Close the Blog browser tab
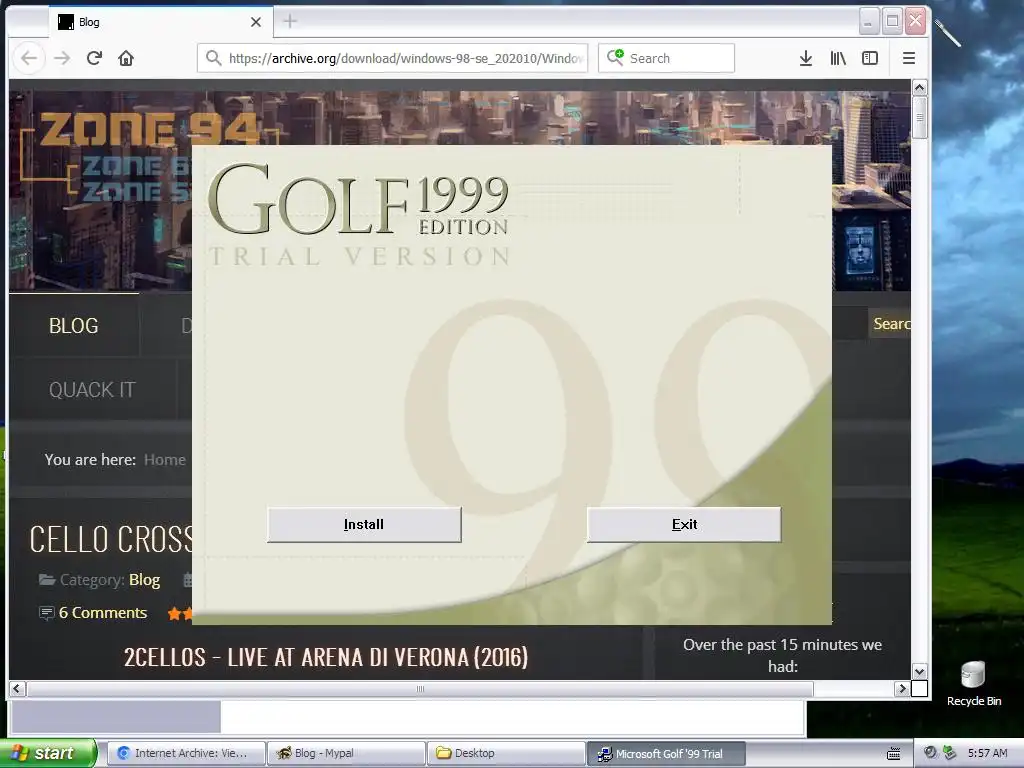1024x768 pixels. coord(256,22)
